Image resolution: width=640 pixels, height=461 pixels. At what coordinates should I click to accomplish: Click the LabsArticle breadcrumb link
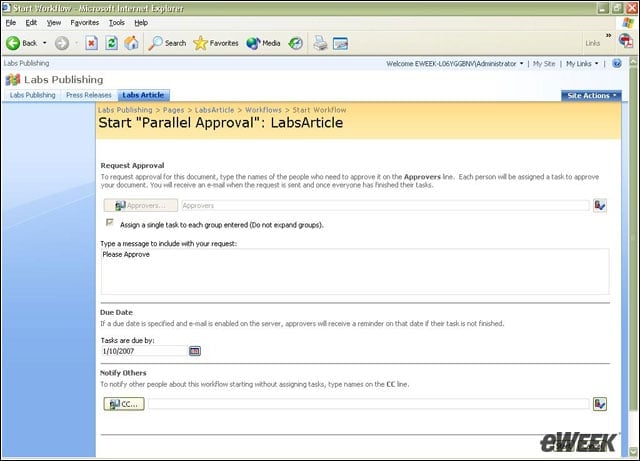click(x=214, y=110)
